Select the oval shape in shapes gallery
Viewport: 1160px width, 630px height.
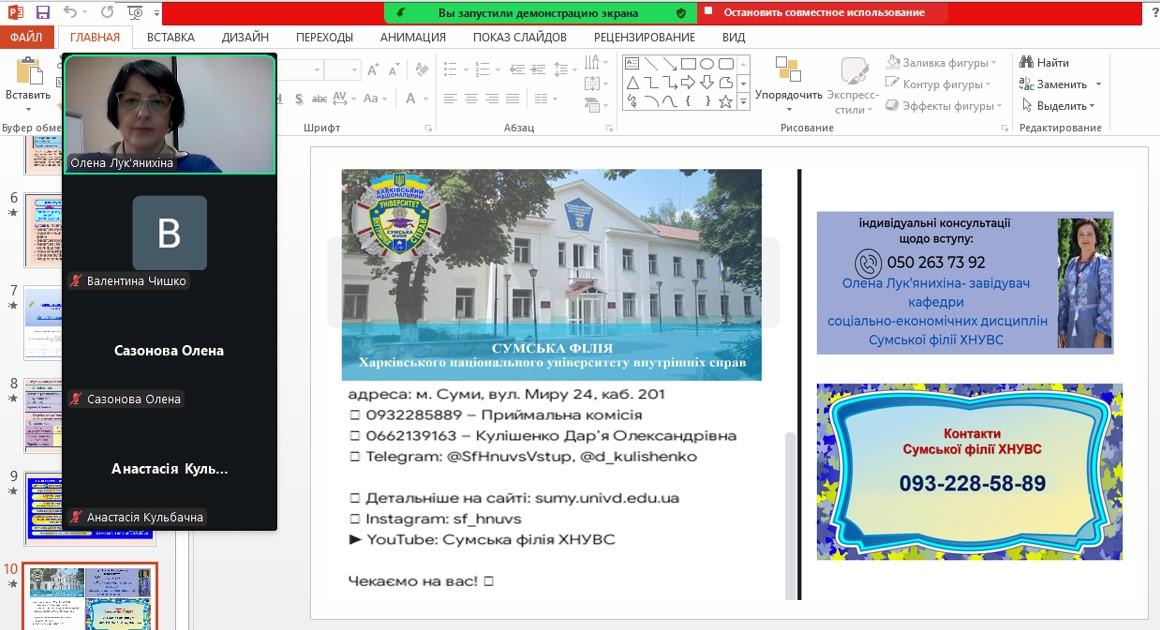(x=707, y=65)
